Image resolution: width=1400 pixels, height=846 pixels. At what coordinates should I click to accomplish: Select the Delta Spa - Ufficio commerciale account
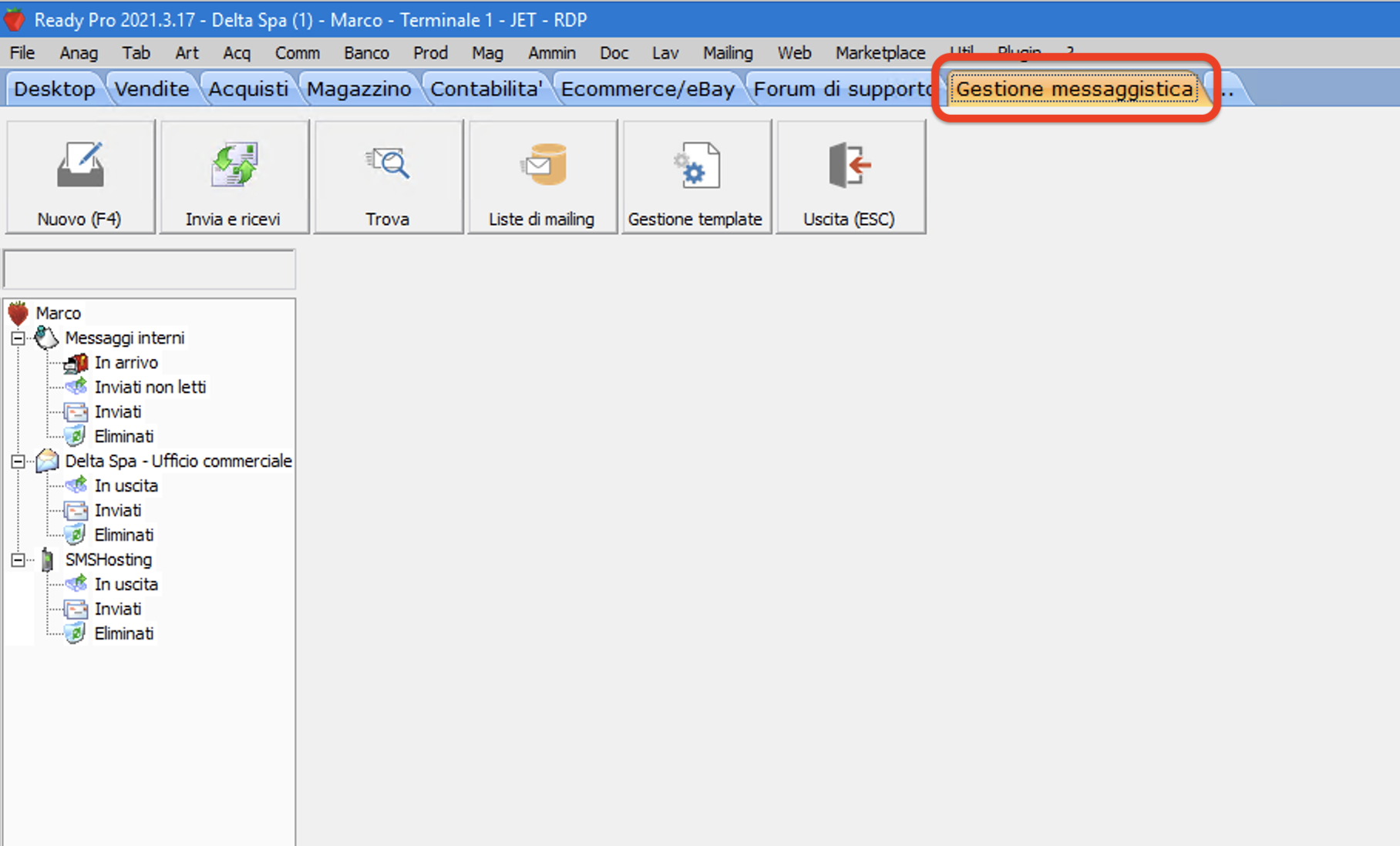click(x=178, y=461)
